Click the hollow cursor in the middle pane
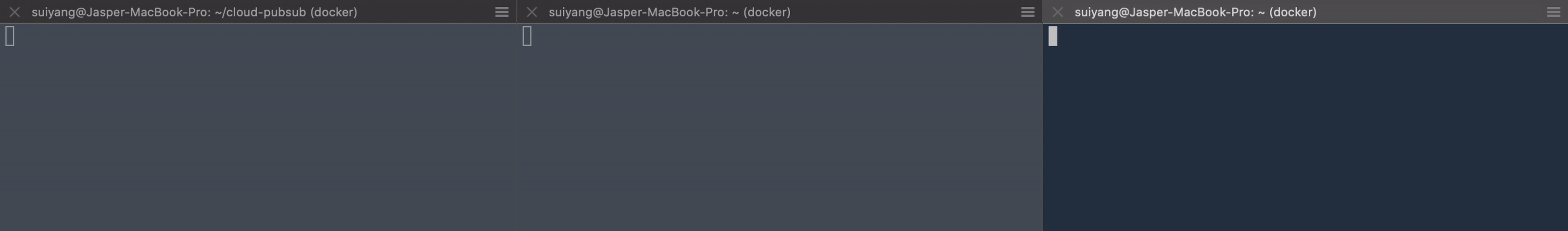The width and height of the screenshot is (1568, 231). point(527,36)
